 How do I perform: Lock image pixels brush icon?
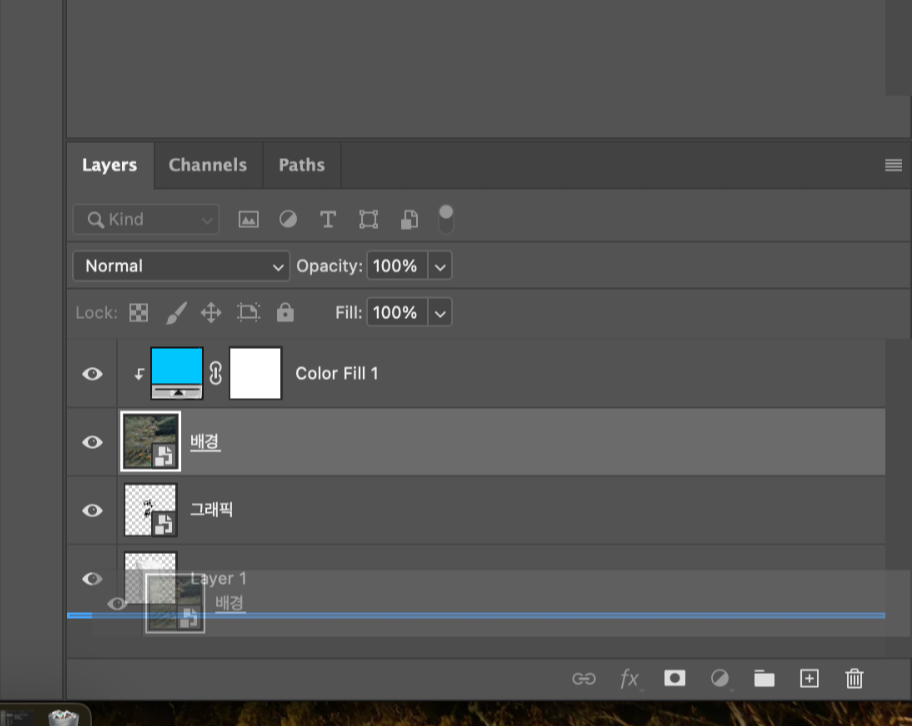click(x=176, y=313)
